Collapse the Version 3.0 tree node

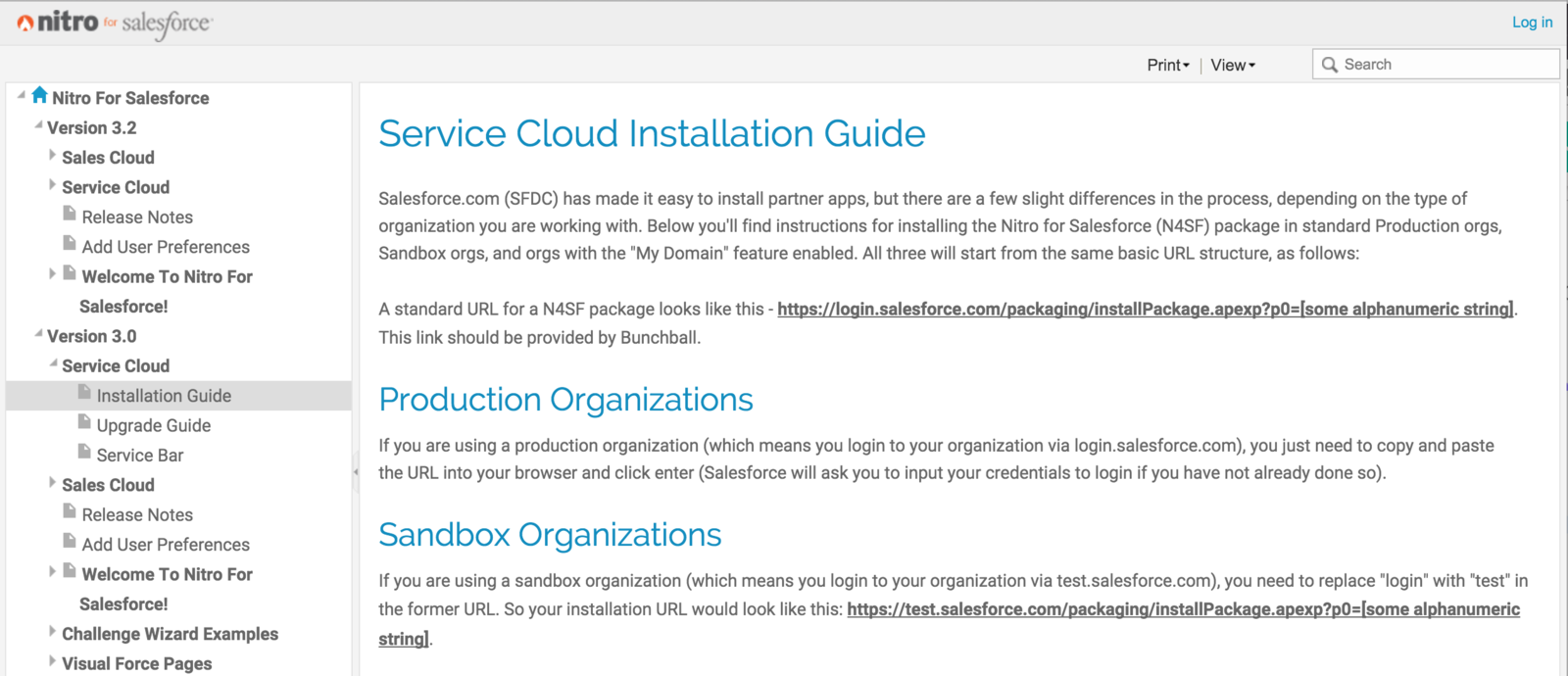click(x=38, y=333)
